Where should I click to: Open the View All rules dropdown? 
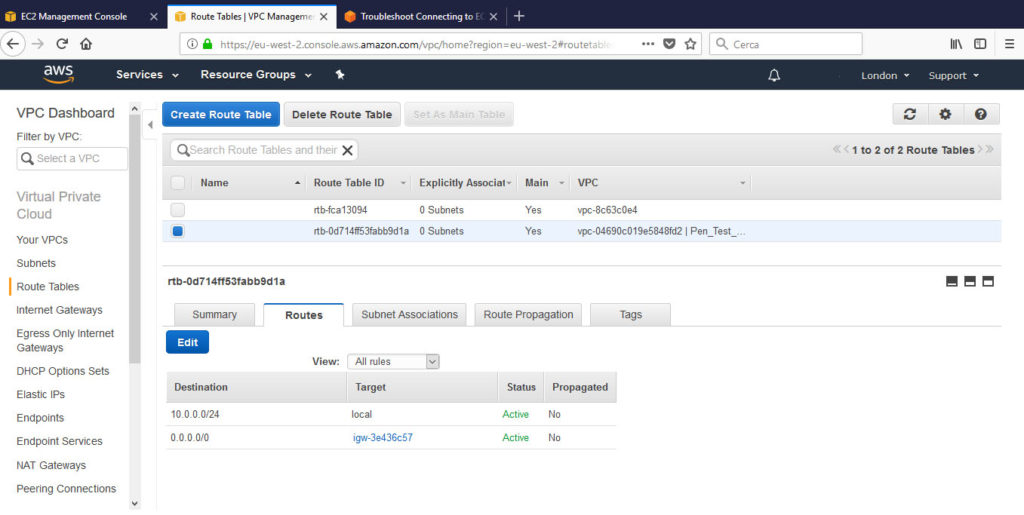393,361
